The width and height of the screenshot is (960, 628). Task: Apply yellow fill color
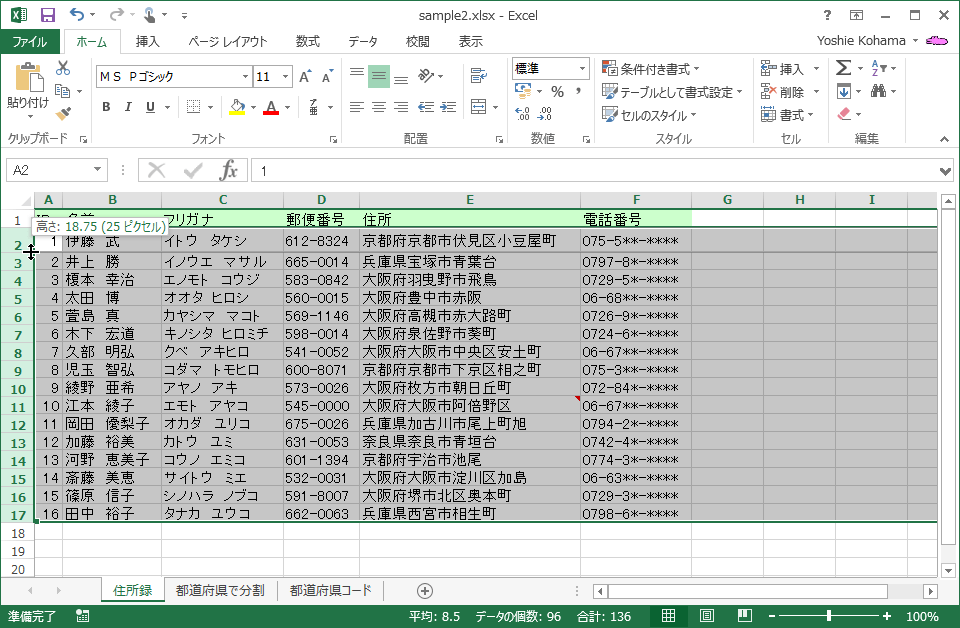coord(237,107)
